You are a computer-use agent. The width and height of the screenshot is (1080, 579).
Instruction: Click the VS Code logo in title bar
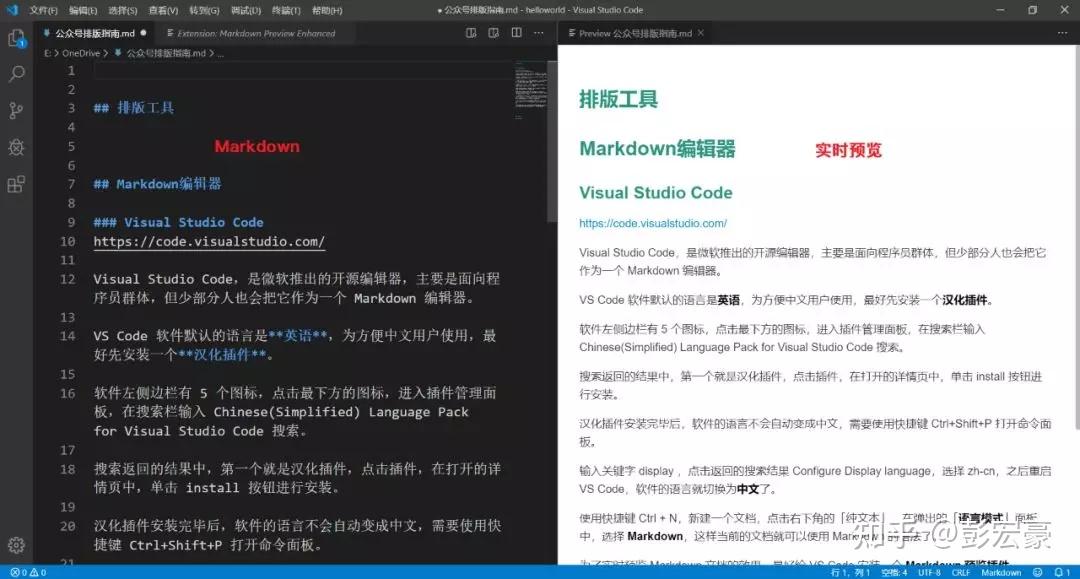click(x=12, y=10)
